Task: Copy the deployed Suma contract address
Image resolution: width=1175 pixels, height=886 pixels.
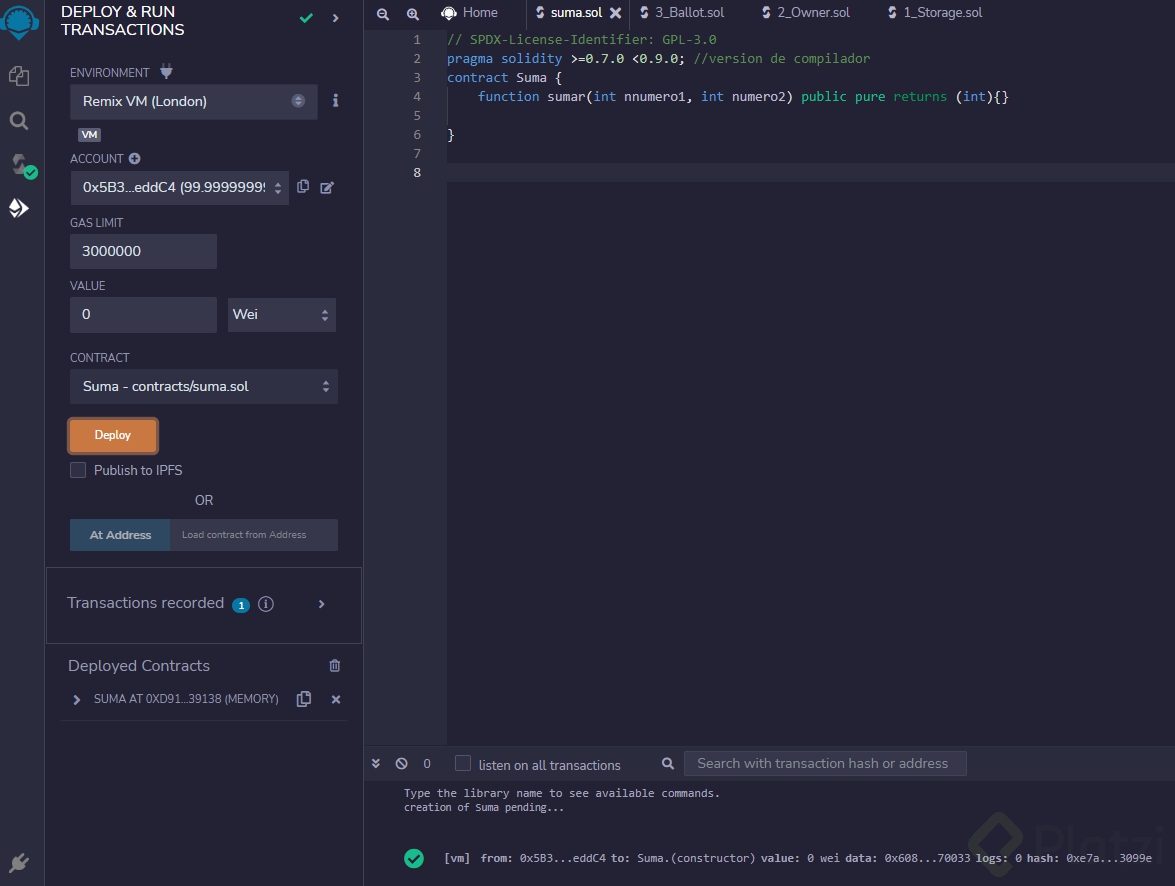Action: click(303, 699)
